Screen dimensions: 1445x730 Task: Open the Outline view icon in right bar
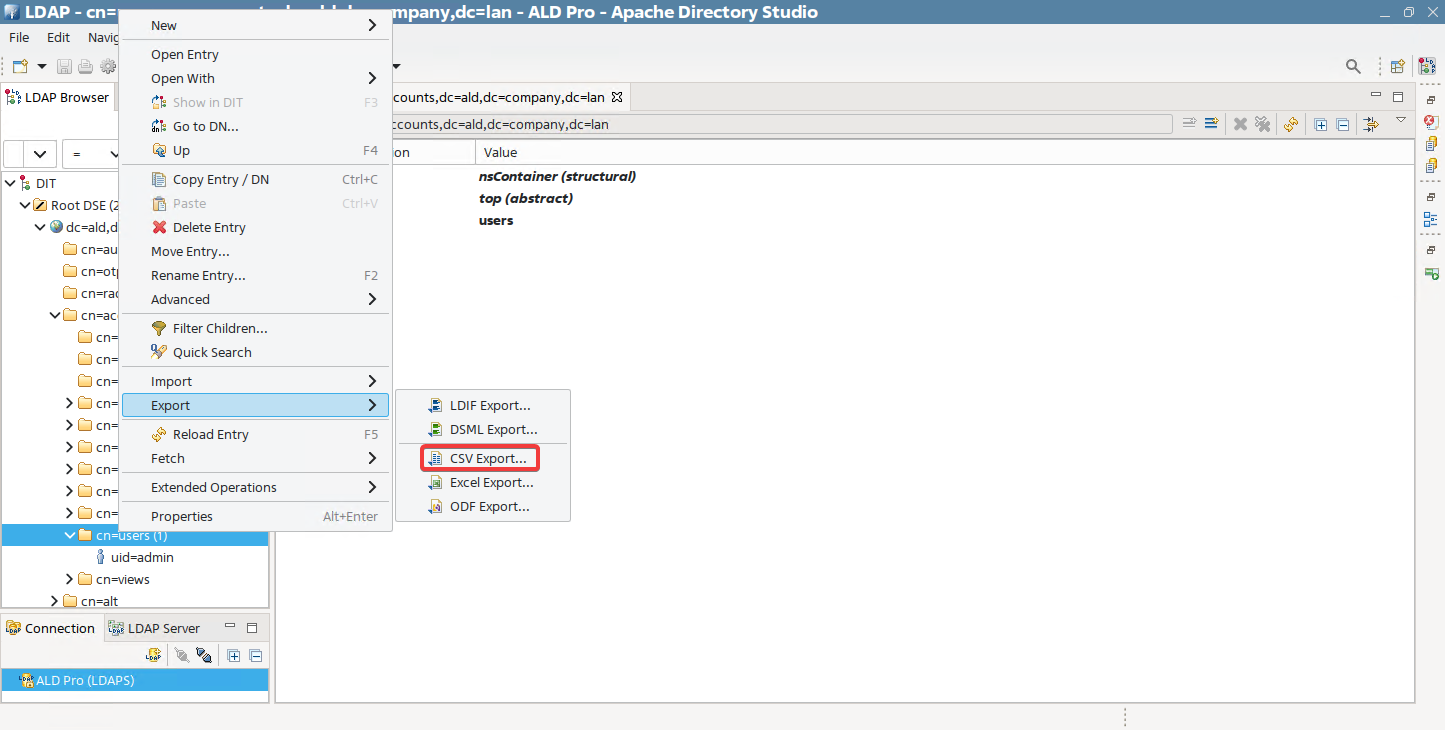pos(1431,219)
